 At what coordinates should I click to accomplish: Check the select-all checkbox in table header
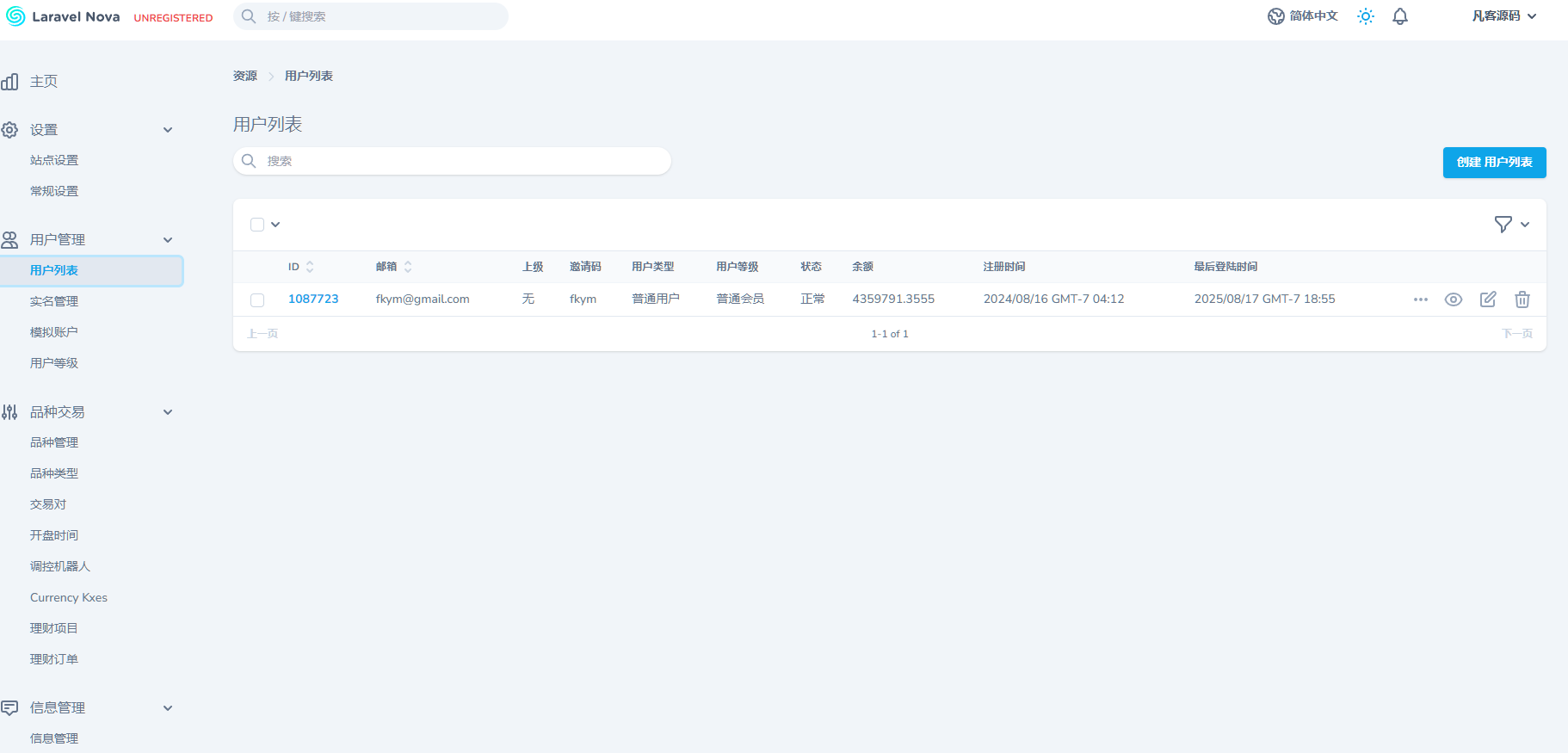coord(257,225)
